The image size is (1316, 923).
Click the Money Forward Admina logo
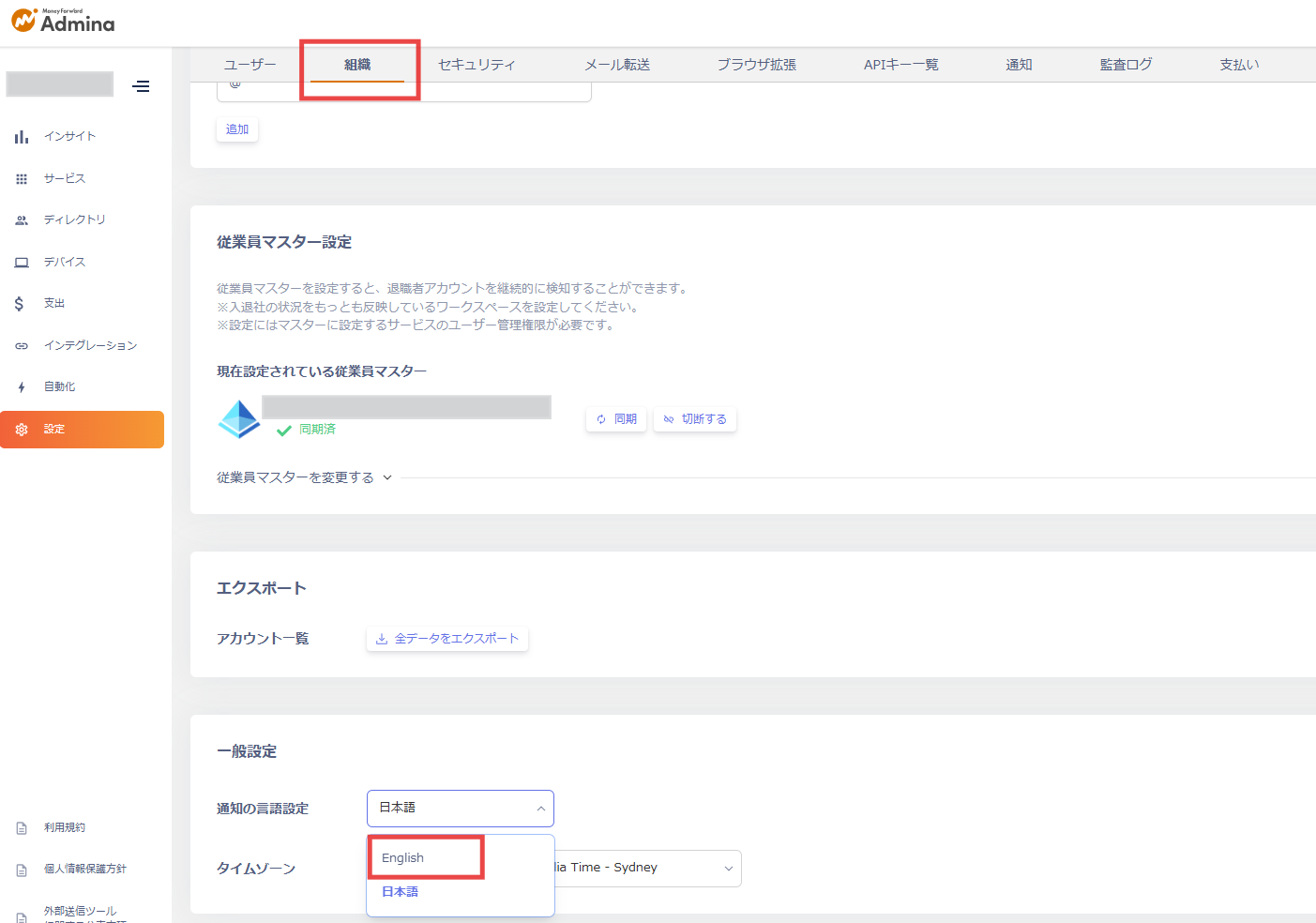(63, 21)
